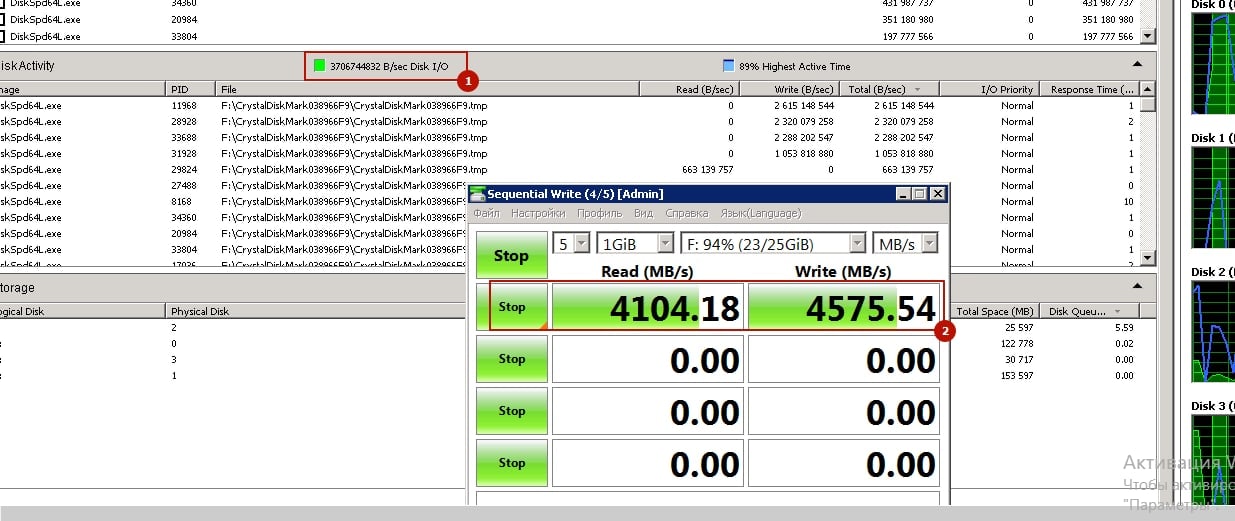Screen dimensions: 1235x521
Task: Open the Справка menu
Action: (x=686, y=213)
